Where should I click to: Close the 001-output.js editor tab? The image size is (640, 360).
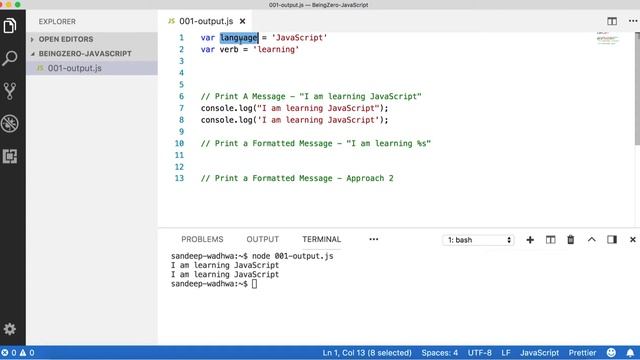(x=242, y=21)
